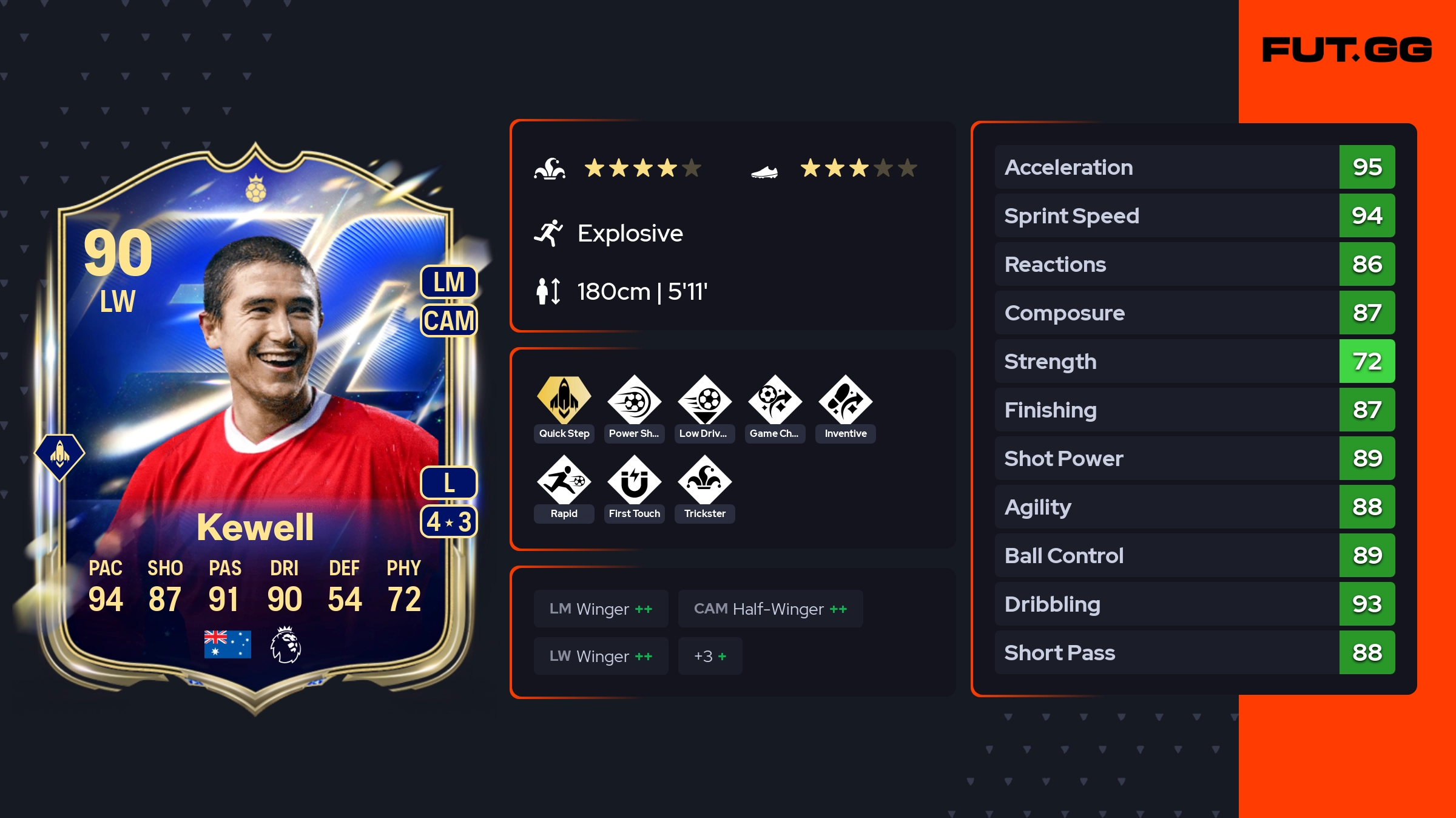
Task: Click the green Strength 72 value box
Action: pos(1367,361)
